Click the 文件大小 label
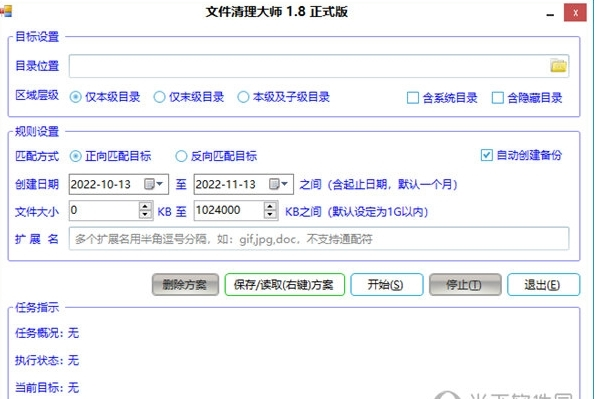The width and height of the screenshot is (597, 399). pos(37,212)
